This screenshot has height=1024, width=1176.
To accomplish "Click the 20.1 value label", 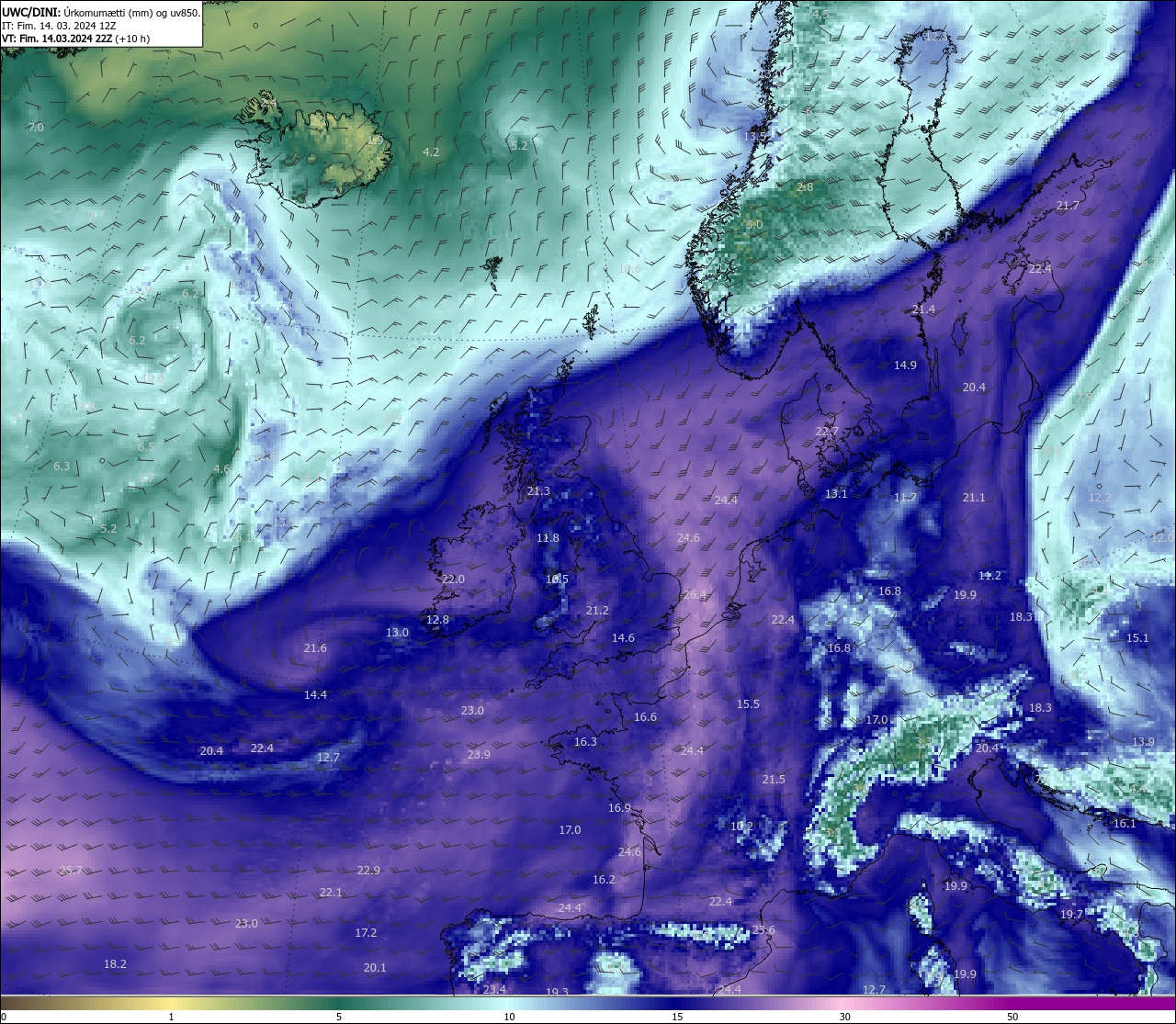I will pyautogui.click(x=375, y=967).
